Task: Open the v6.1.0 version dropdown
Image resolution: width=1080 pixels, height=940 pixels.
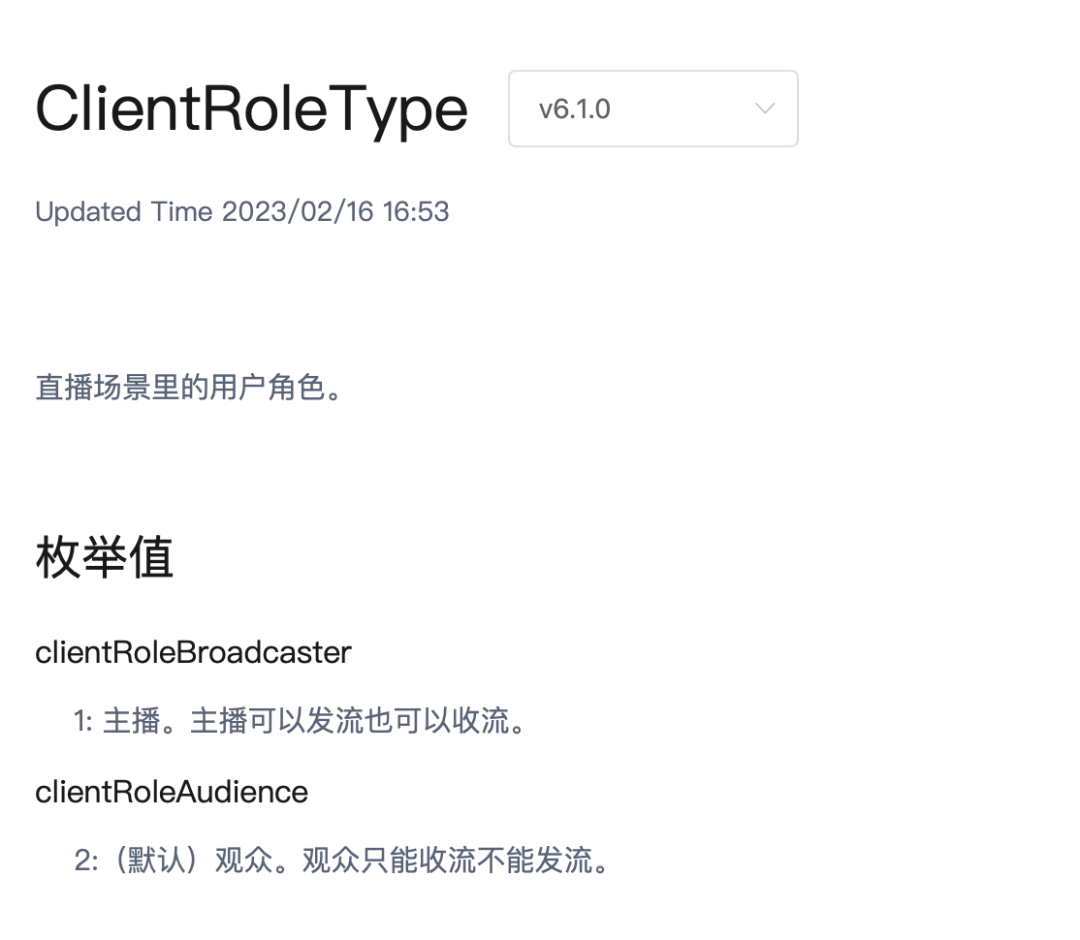Action: pos(653,108)
